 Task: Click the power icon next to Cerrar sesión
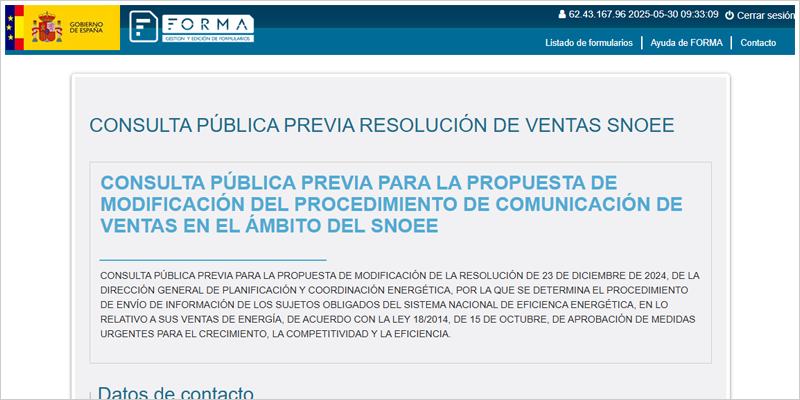[730, 15]
